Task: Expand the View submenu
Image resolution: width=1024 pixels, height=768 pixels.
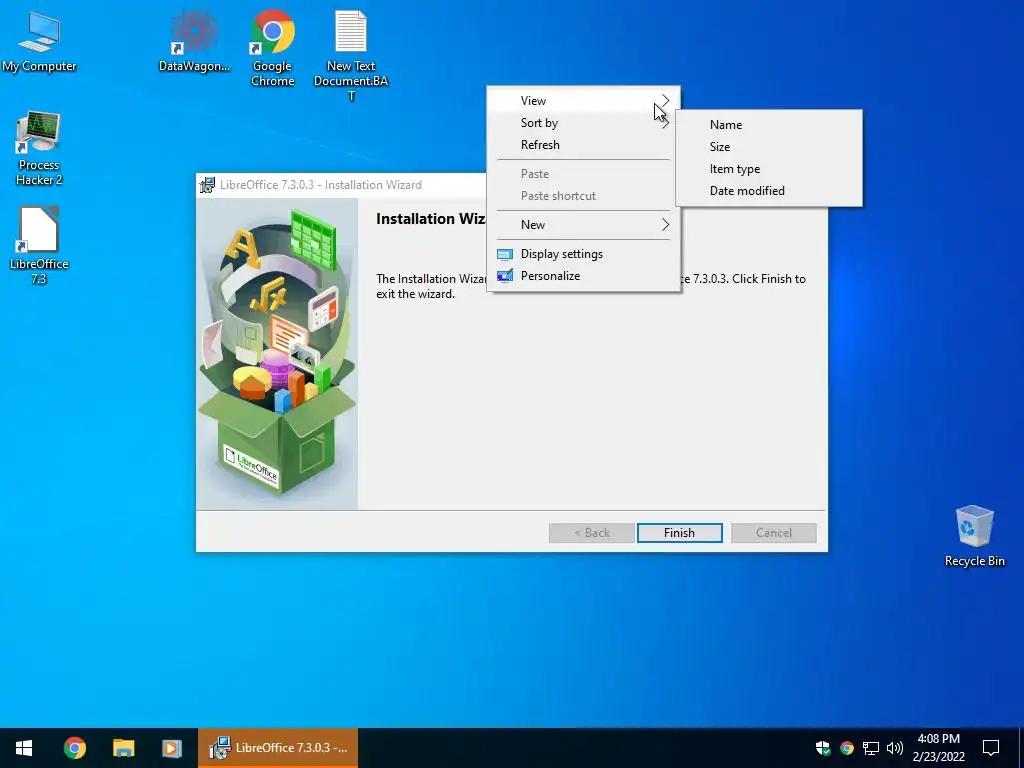Action: [584, 101]
